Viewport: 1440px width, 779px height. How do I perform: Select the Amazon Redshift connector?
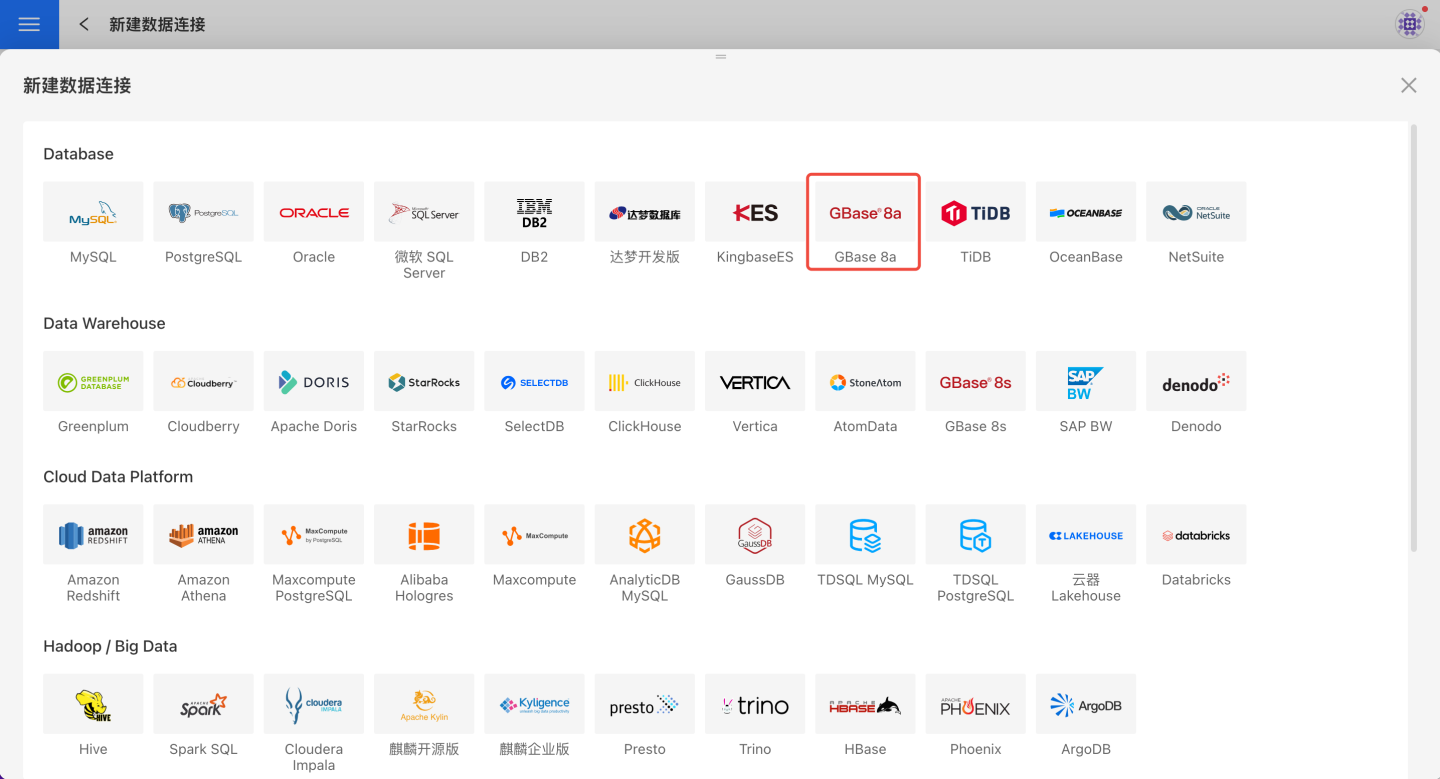pos(93,535)
